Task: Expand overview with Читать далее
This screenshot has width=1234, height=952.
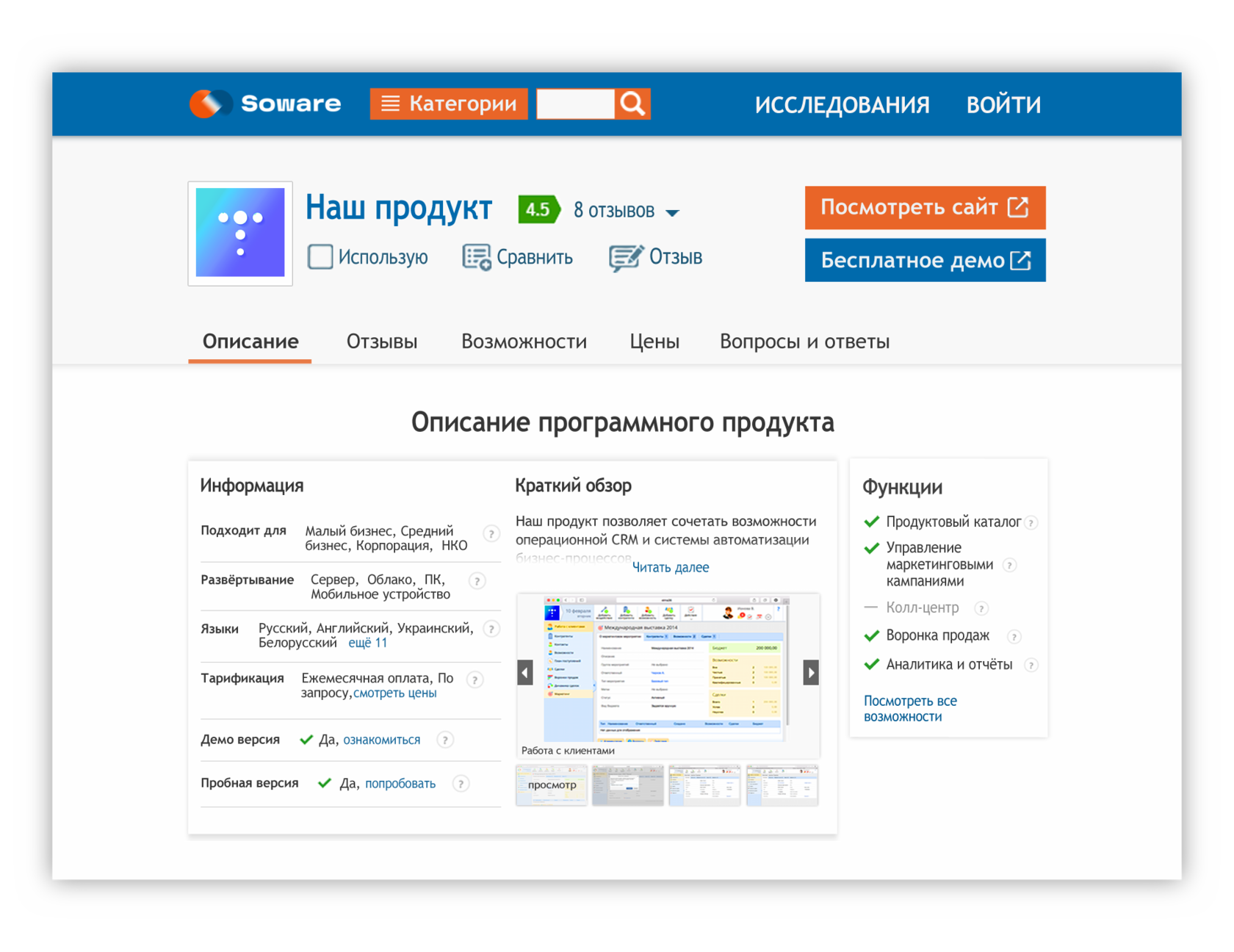Action: 670,567
